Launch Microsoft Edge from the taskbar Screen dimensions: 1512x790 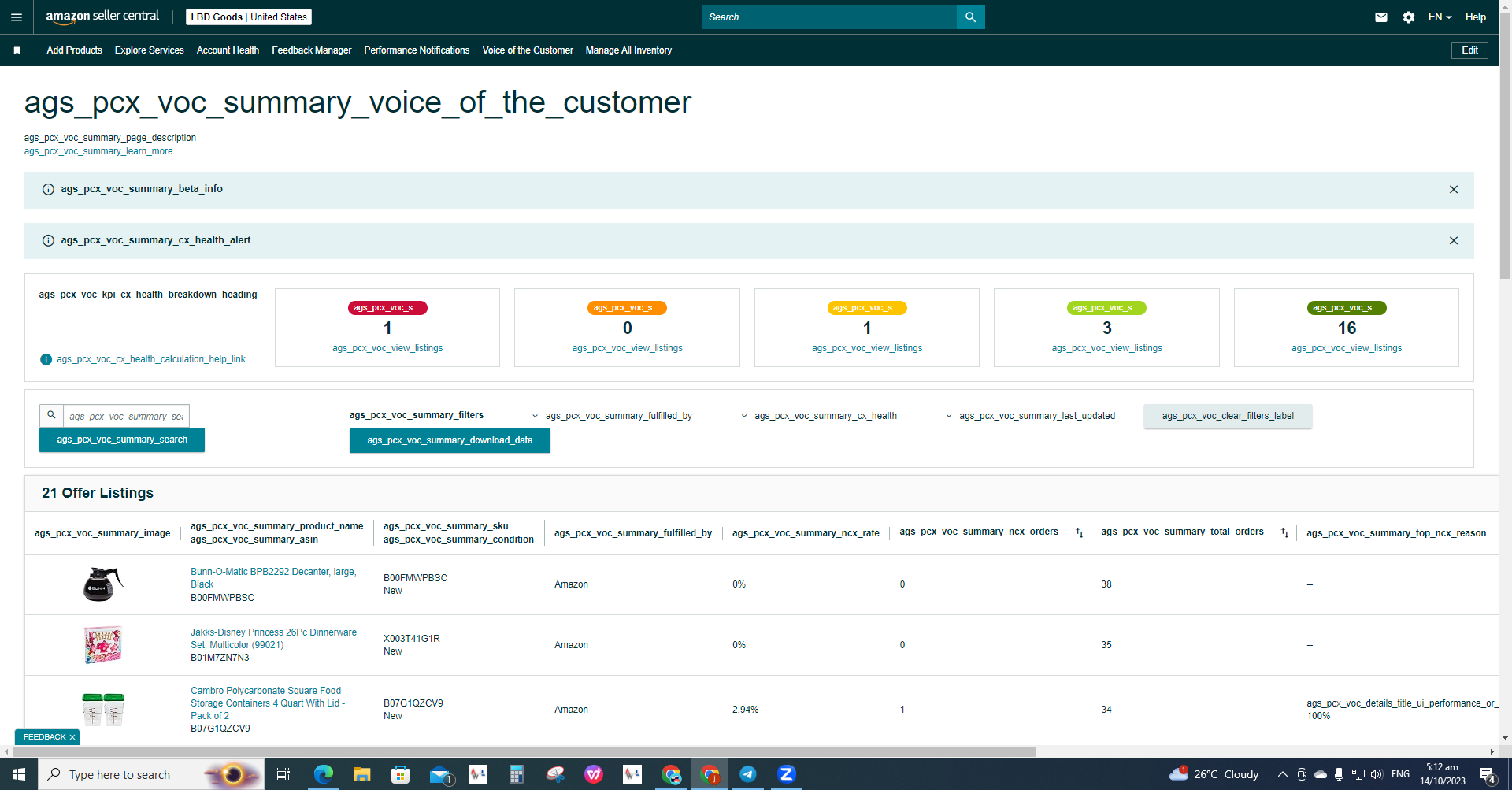[323, 774]
